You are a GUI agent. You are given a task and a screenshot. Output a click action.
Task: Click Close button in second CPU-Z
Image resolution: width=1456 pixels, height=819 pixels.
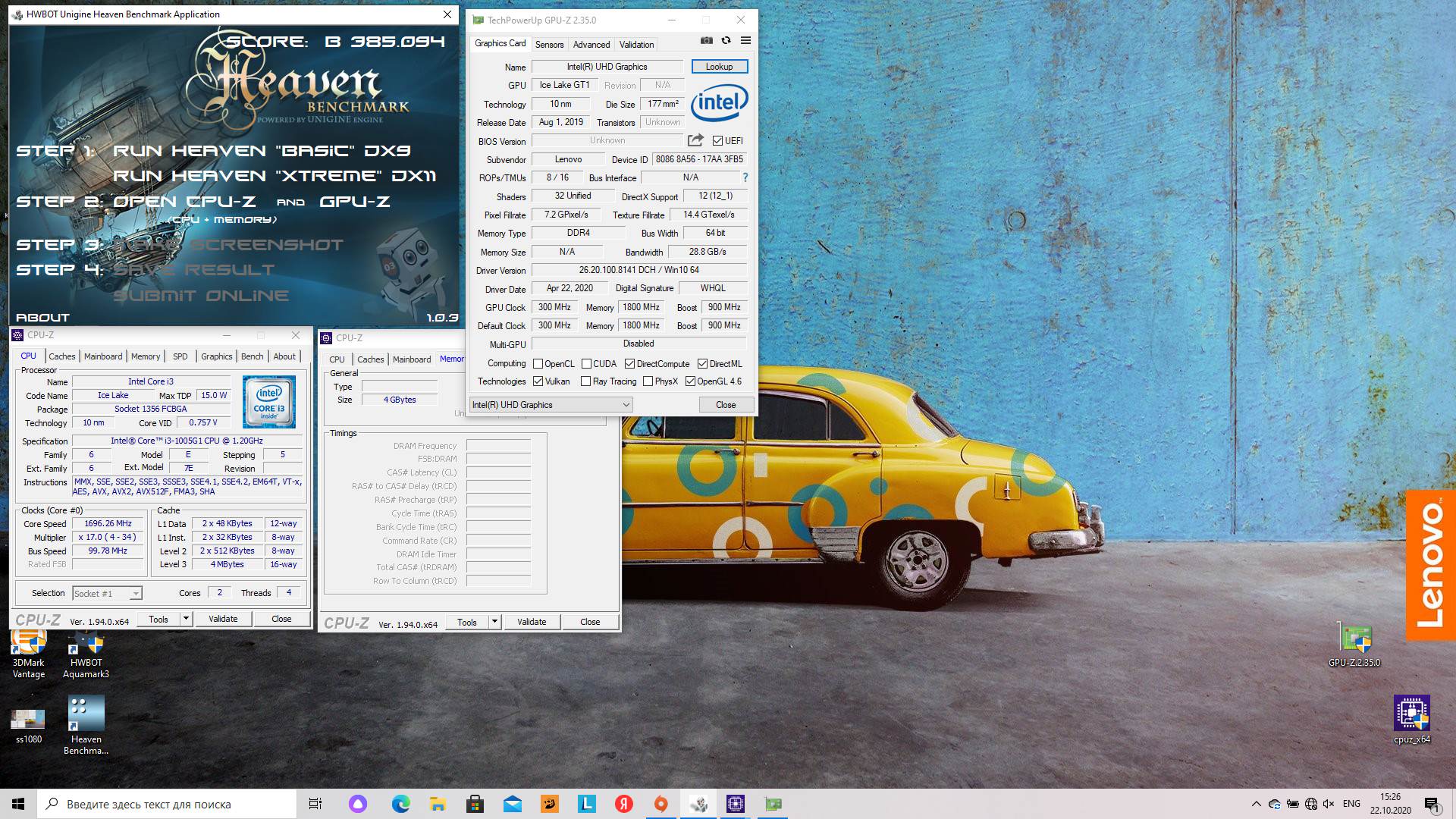(x=590, y=622)
